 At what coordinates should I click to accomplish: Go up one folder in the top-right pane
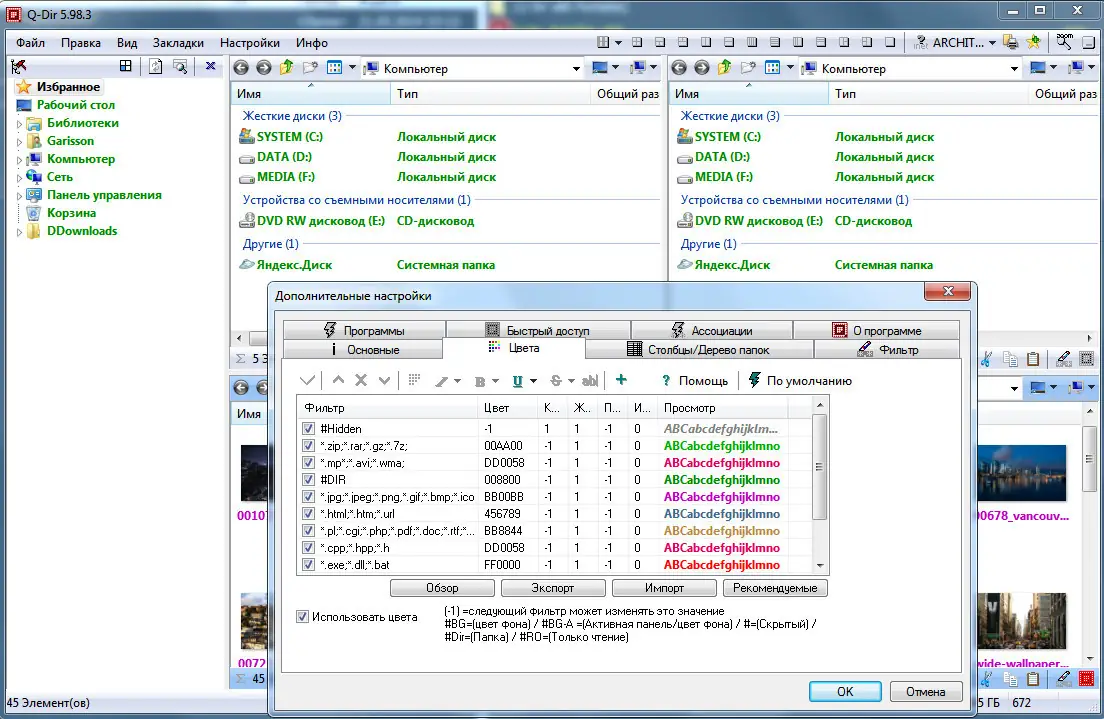pos(724,68)
